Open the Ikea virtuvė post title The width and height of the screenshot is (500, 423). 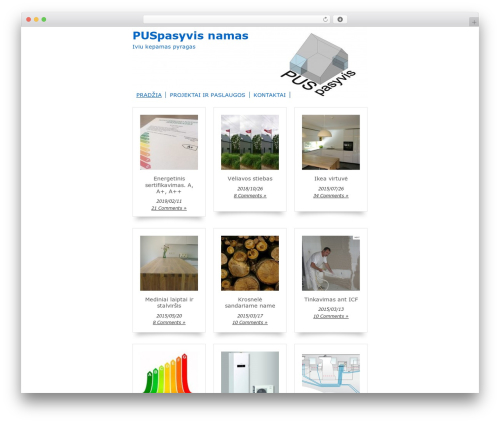click(x=331, y=179)
